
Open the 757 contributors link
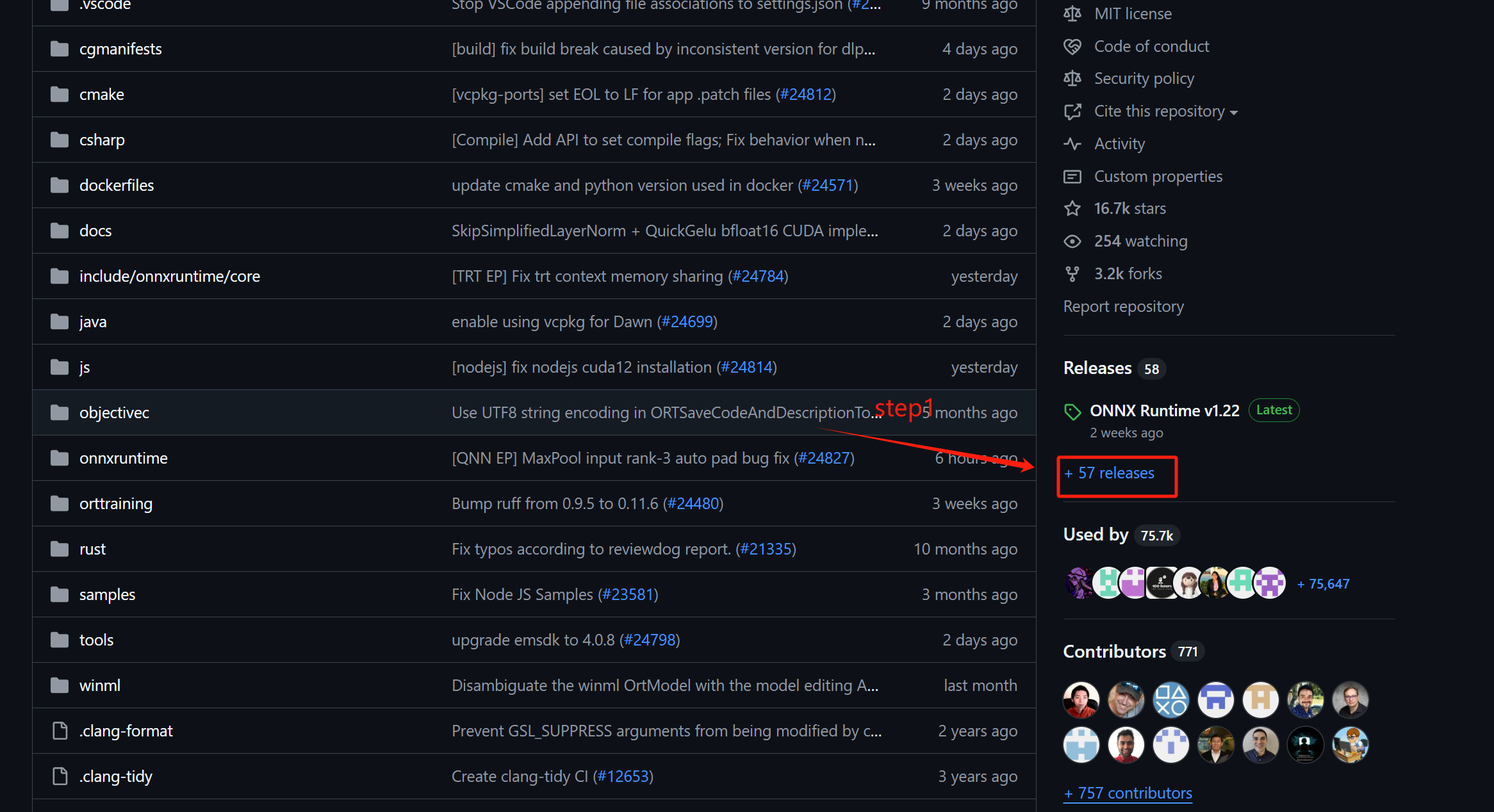(1128, 793)
